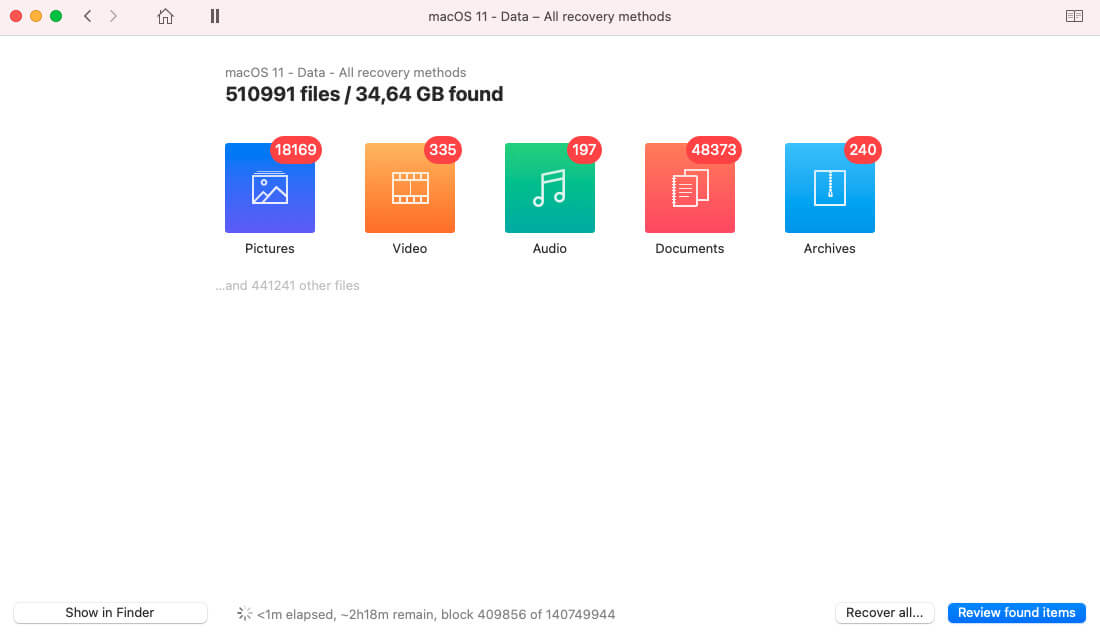This screenshot has width=1100, height=633.
Task: Open the Video category tile
Action: tap(410, 188)
